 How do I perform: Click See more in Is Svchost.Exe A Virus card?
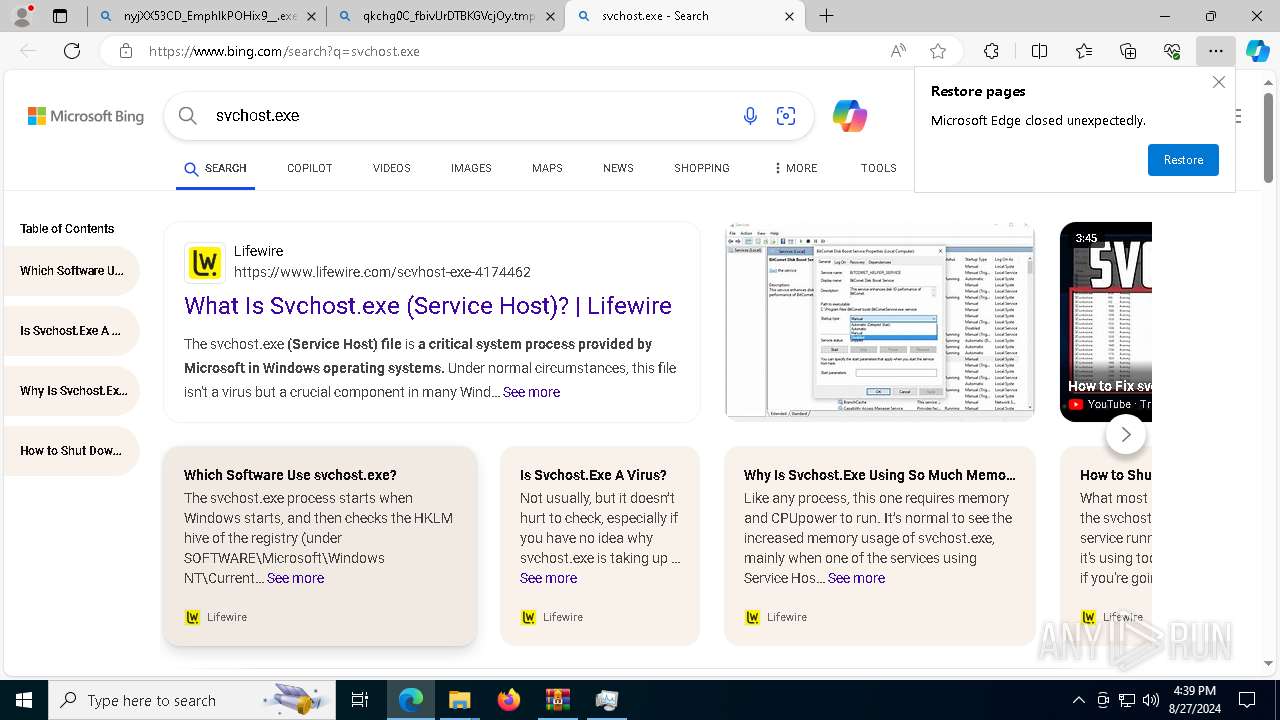548,578
